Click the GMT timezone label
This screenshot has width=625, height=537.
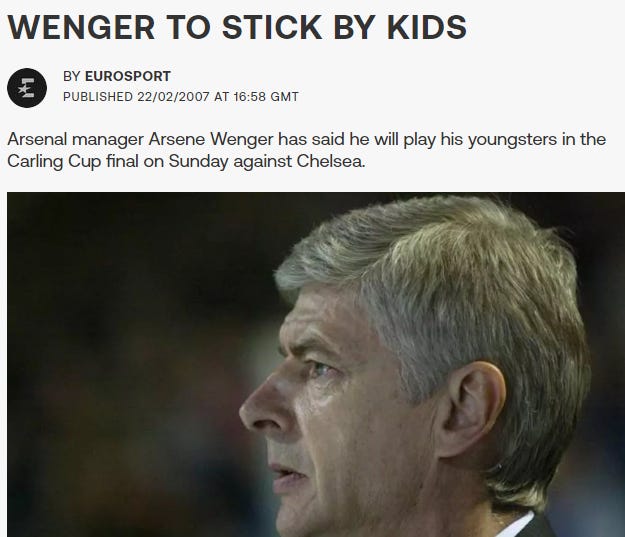(x=284, y=97)
